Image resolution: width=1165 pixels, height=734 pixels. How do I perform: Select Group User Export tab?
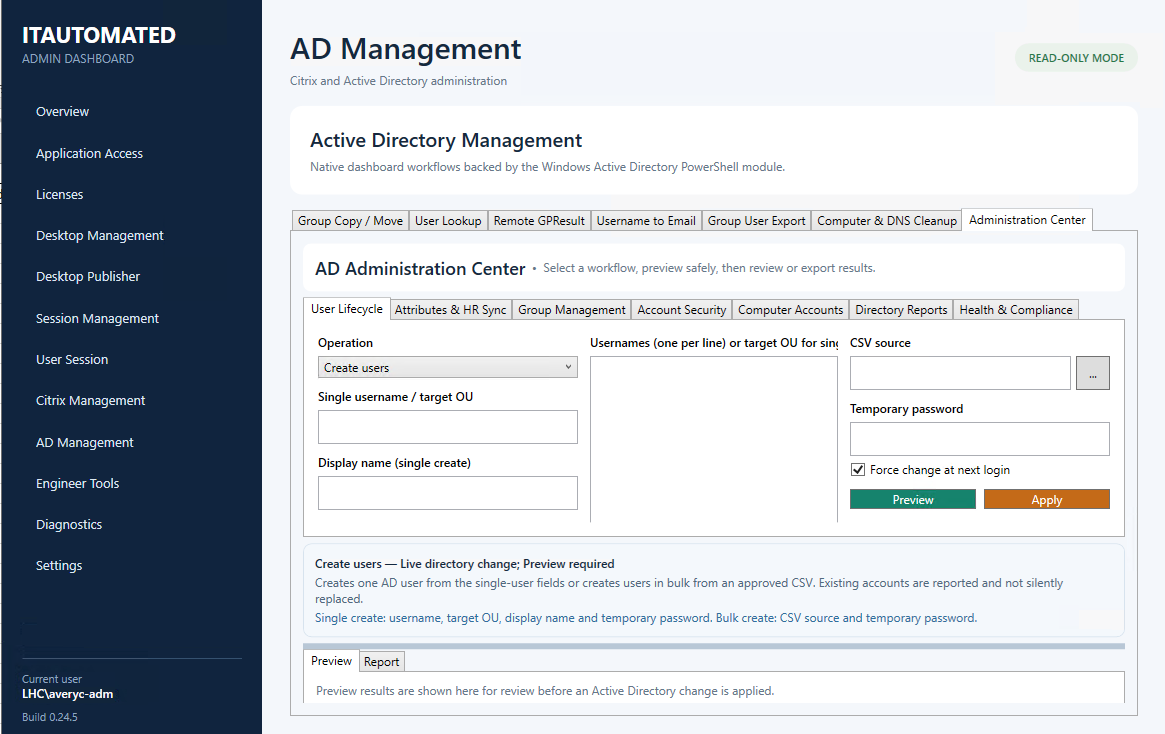click(x=756, y=221)
